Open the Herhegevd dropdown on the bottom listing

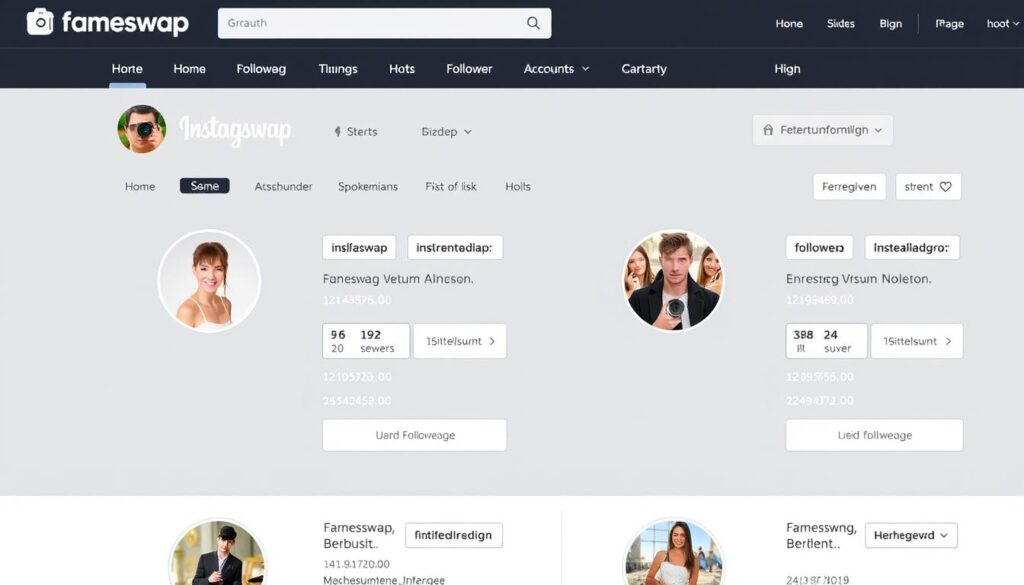click(x=910, y=535)
